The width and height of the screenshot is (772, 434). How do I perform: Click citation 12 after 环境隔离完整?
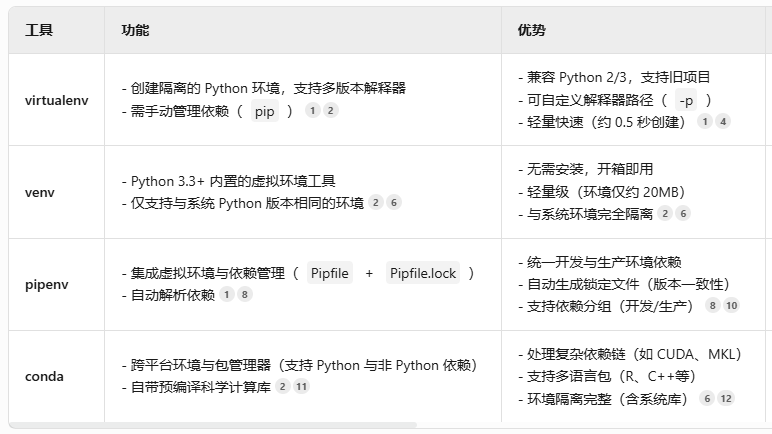point(726,398)
